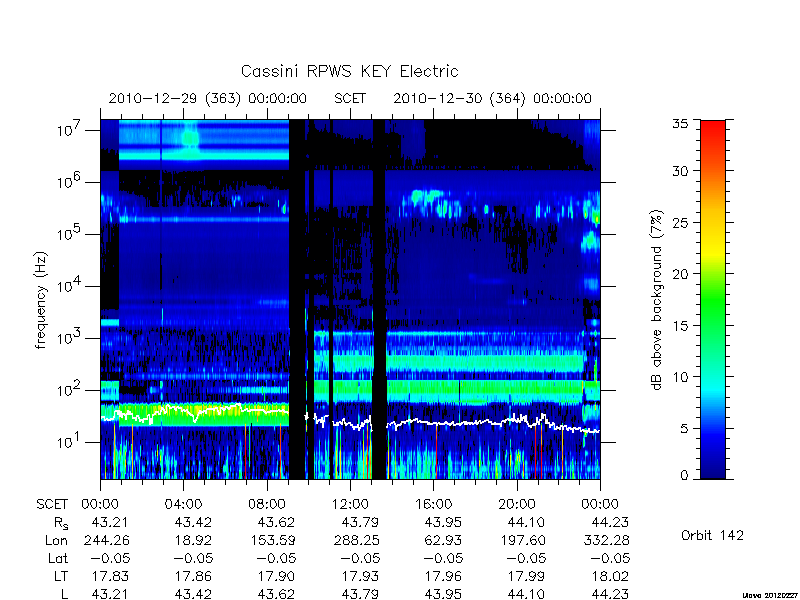Click the 'Lat' row label

[58, 558]
